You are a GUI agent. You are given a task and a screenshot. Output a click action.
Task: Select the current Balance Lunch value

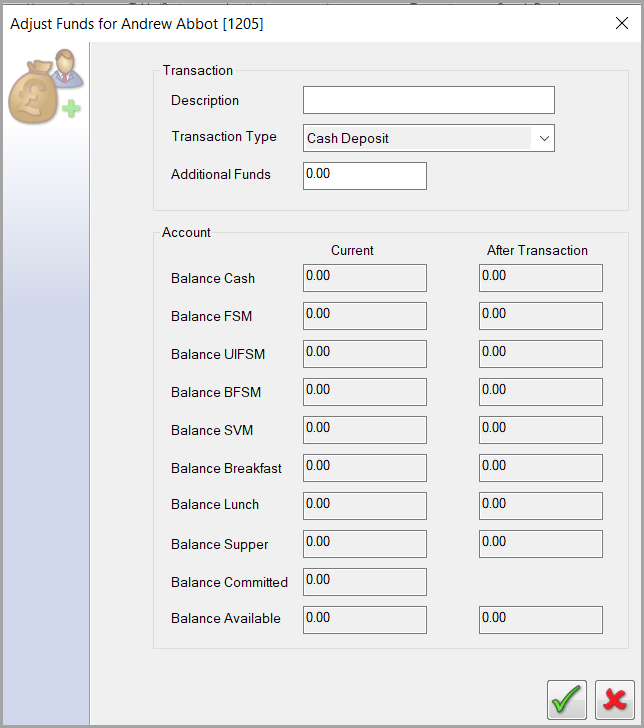click(364, 506)
